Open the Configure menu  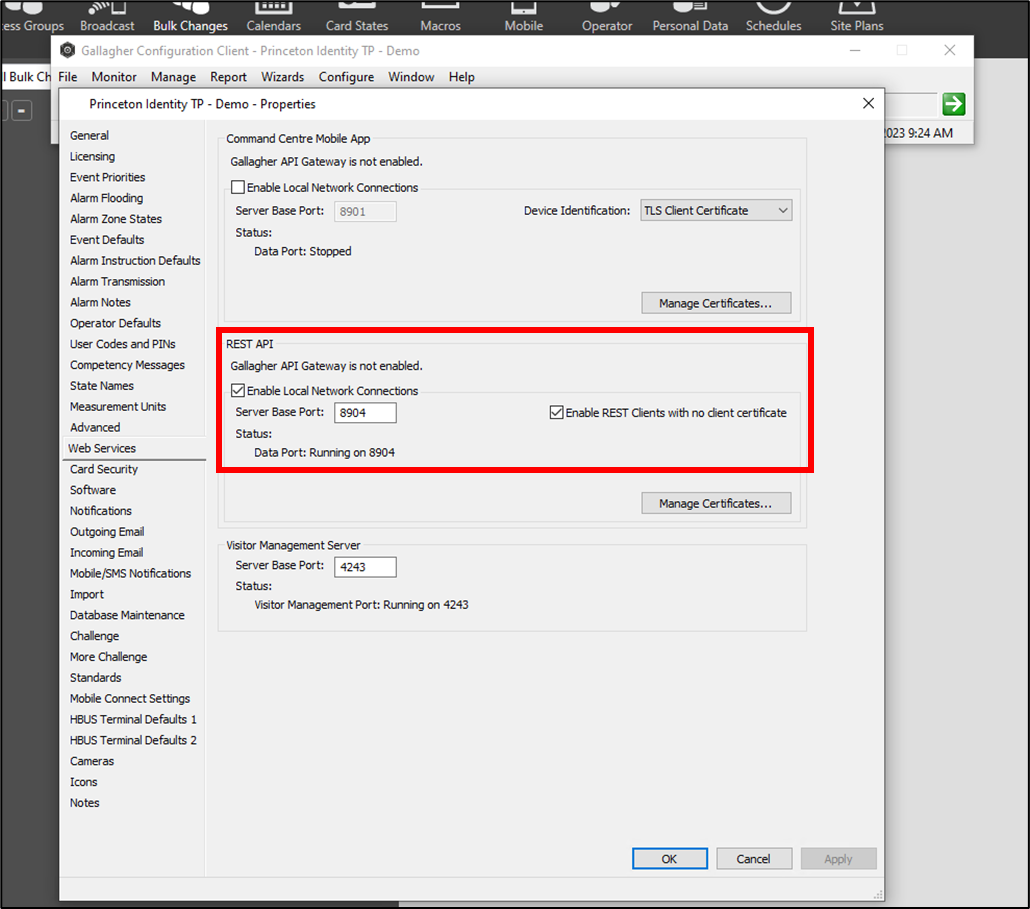pyautogui.click(x=346, y=77)
